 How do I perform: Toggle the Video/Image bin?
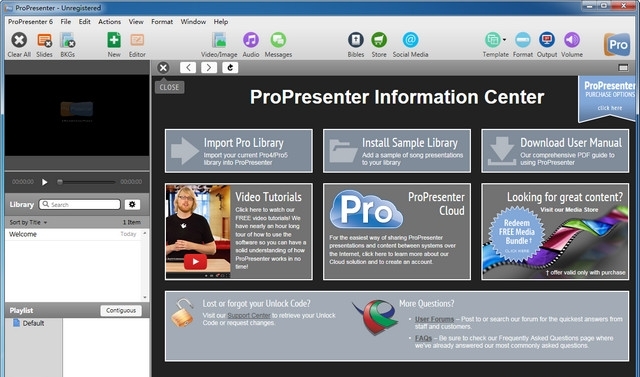pyautogui.click(x=219, y=40)
